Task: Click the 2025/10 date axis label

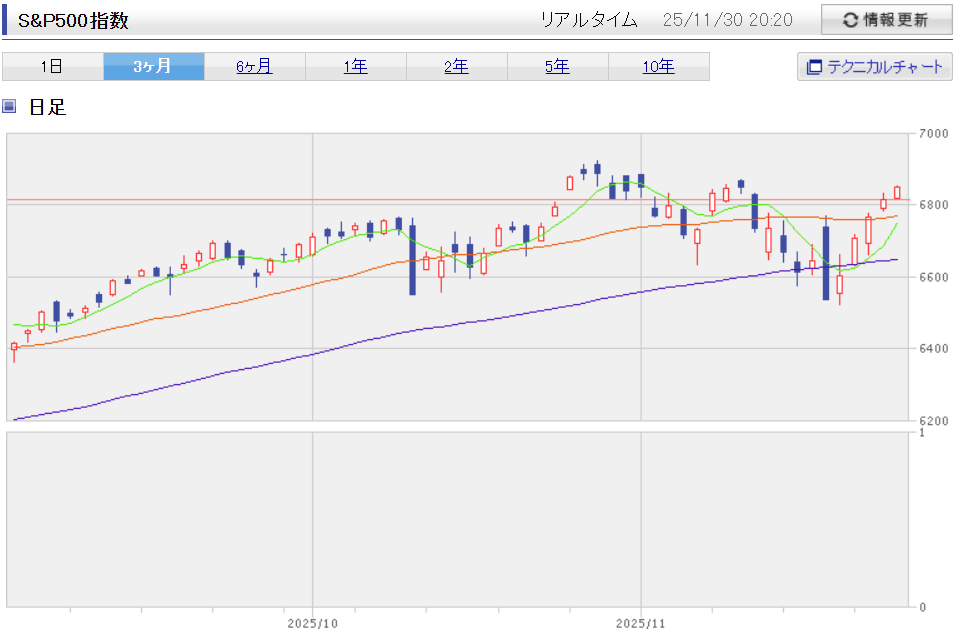Action: [312, 622]
